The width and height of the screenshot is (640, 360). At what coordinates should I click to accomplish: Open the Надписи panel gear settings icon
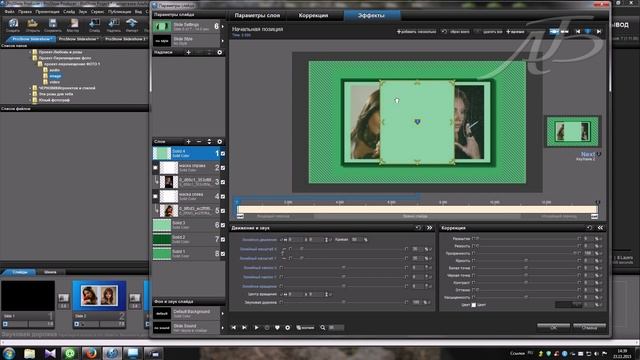tap(220, 52)
